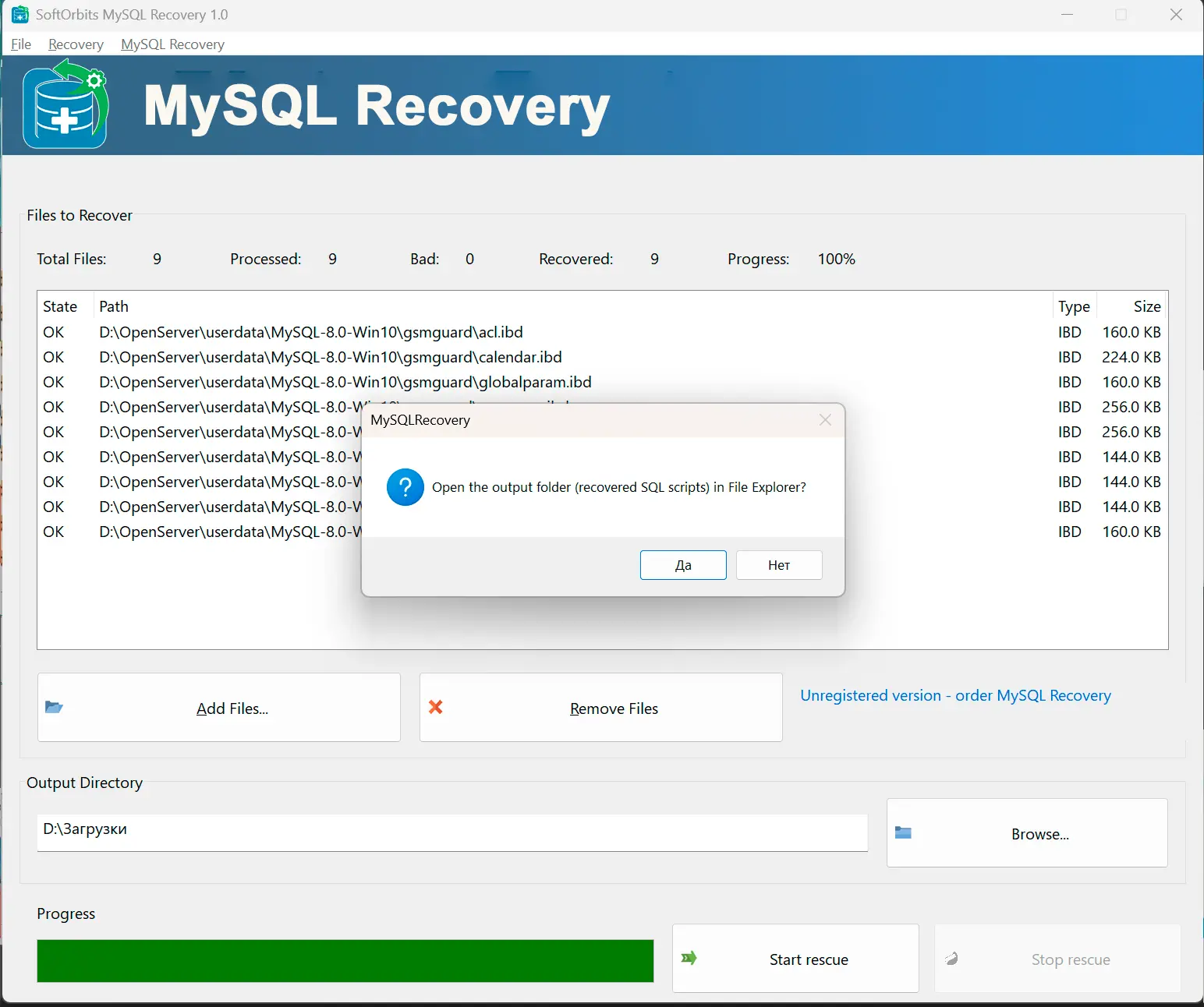Open the Recovery menu
The image size is (1204, 1007).
coord(75,44)
